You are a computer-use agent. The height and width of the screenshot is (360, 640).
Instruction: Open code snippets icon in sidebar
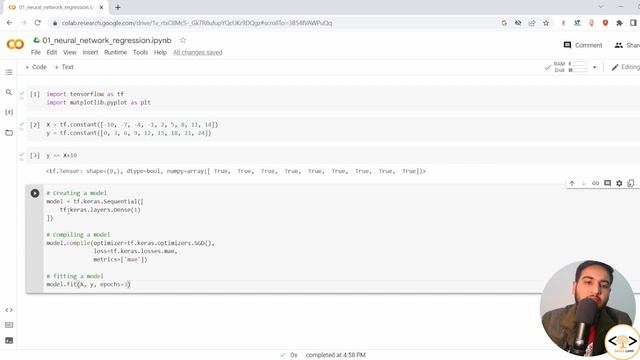9,310
